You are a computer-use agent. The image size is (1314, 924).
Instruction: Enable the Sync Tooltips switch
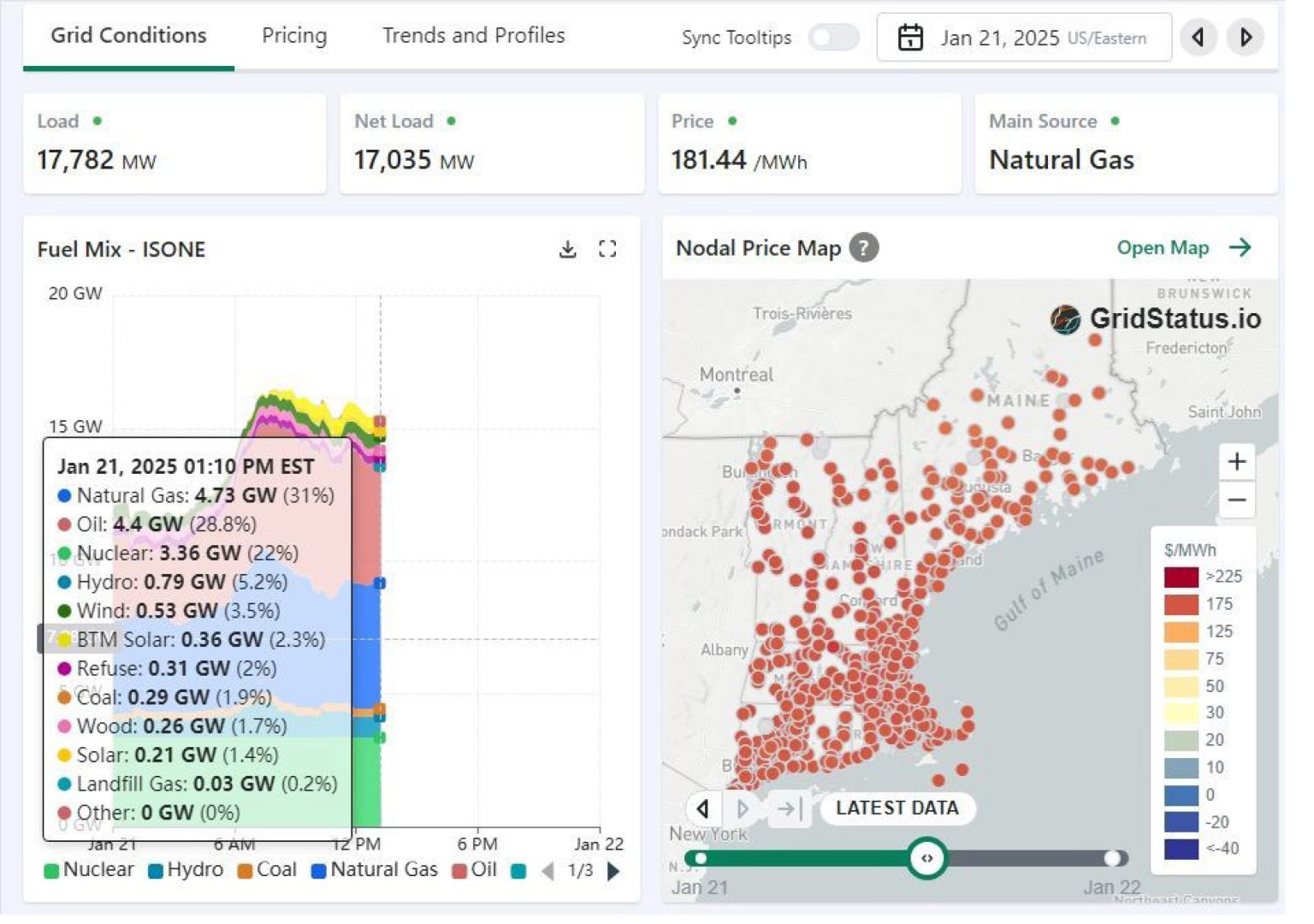tap(833, 38)
